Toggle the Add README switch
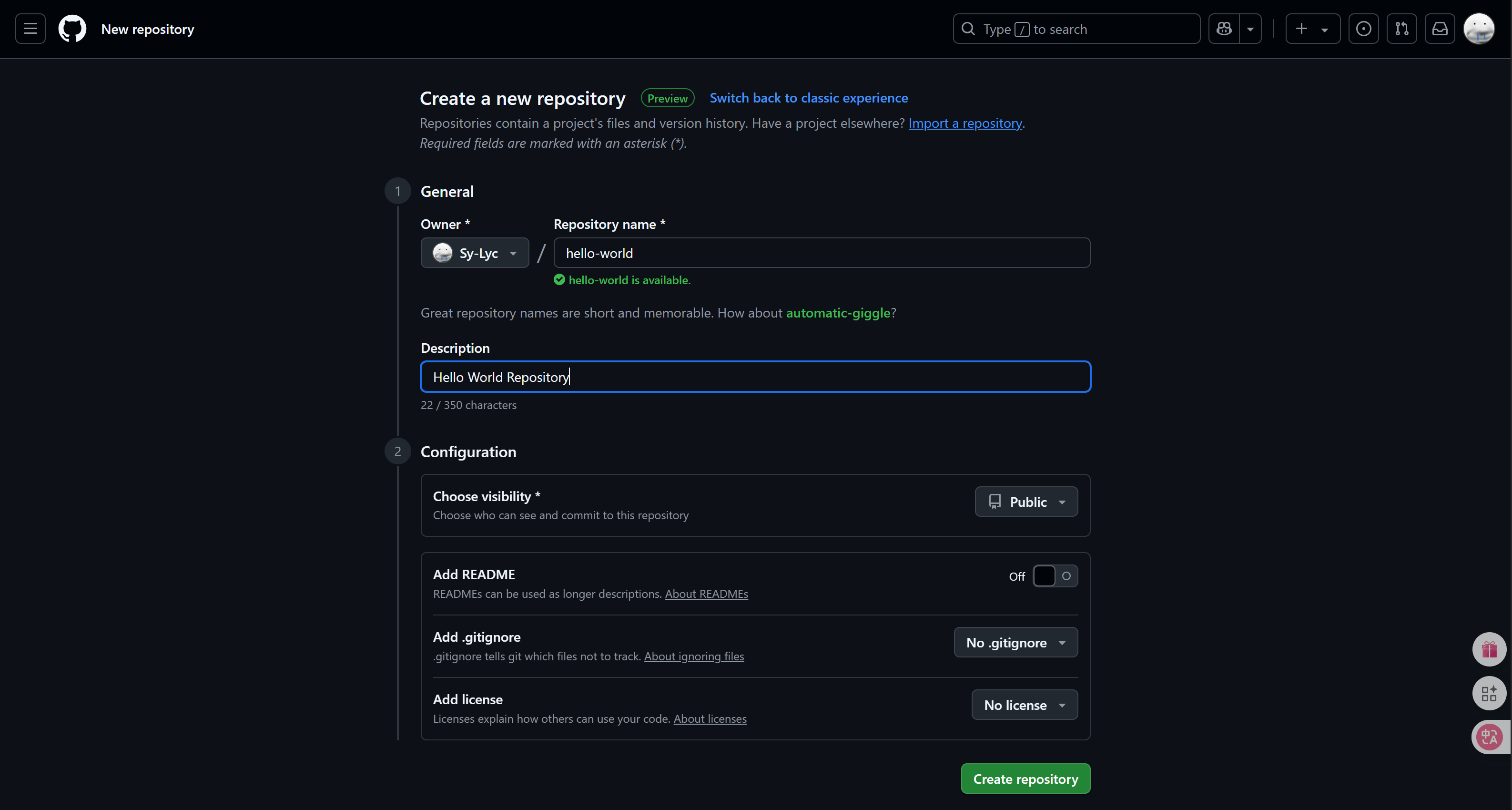Screen dimensions: 1512x810 (1055, 576)
